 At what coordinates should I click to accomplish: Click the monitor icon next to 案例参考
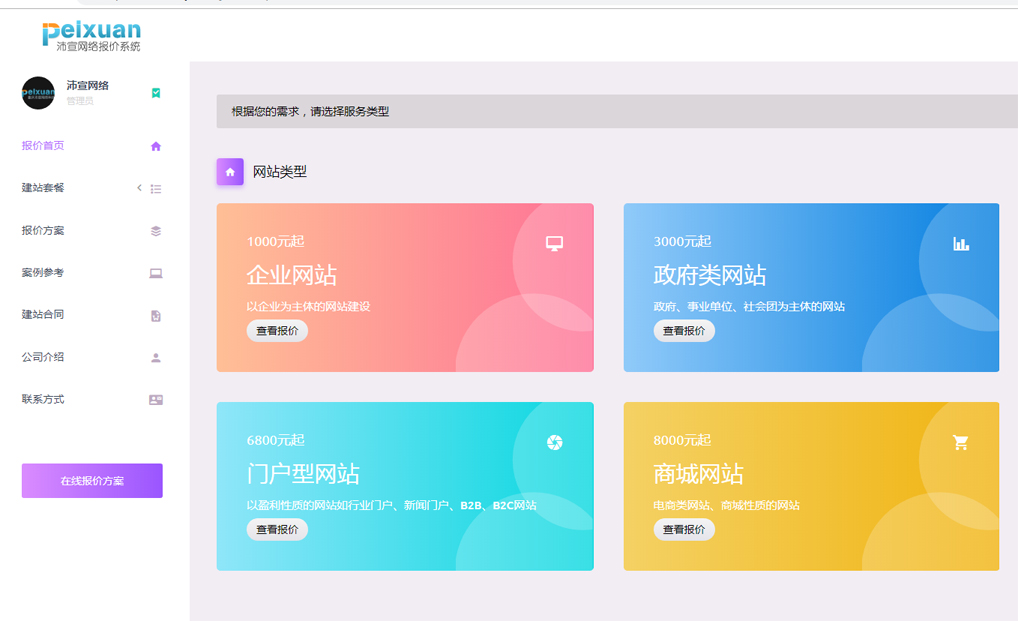(x=155, y=272)
